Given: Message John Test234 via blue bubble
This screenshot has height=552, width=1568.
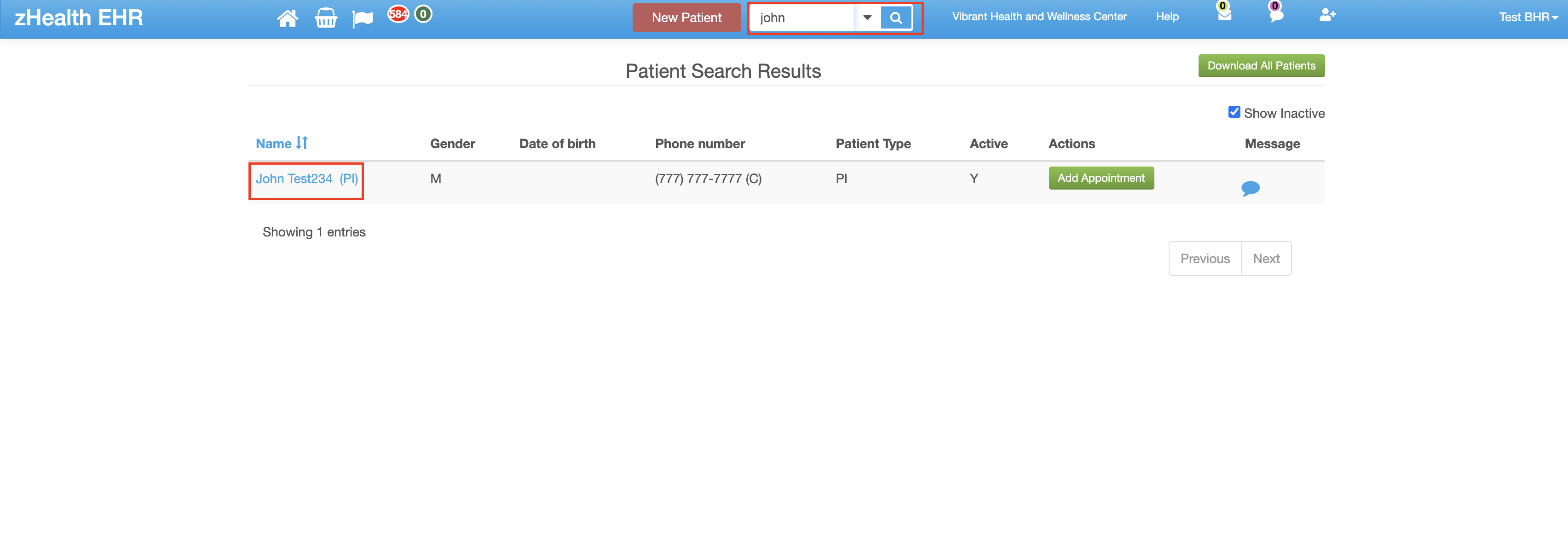Looking at the screenshot, I should pos(1250,189).
